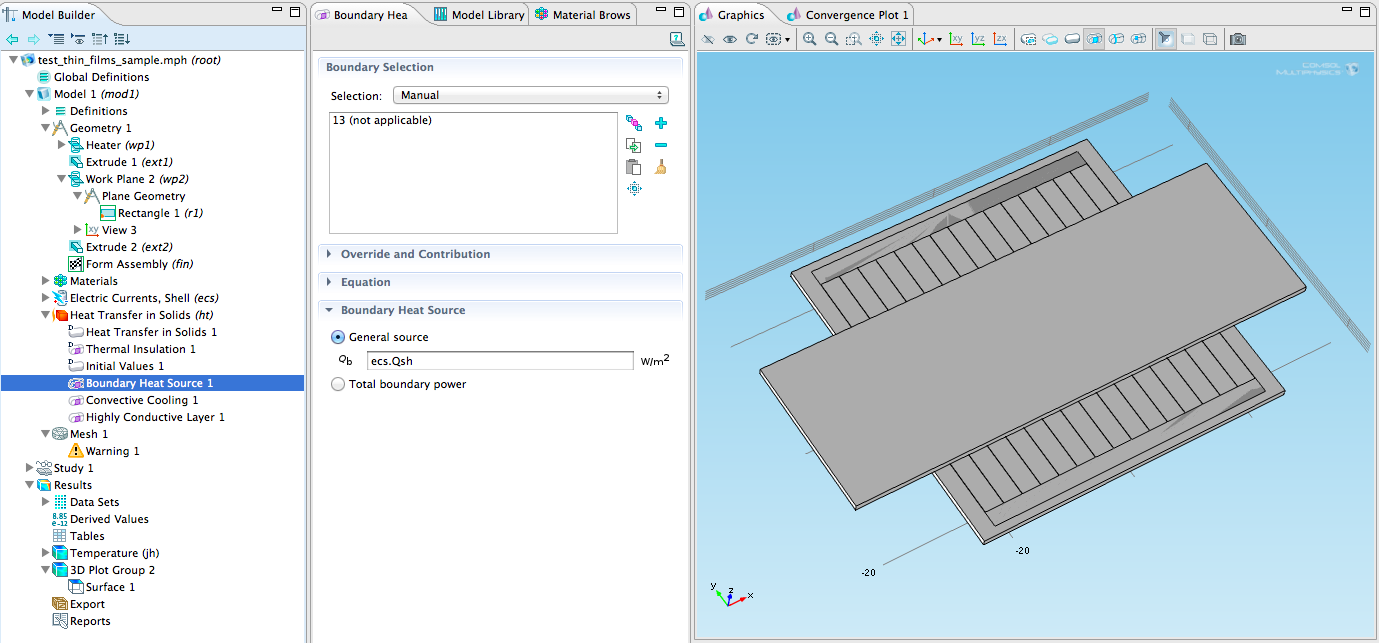Viewport: 1379px width, 643px height.
Task: Select the General source radio button
Action: click(x=338, y=337)
